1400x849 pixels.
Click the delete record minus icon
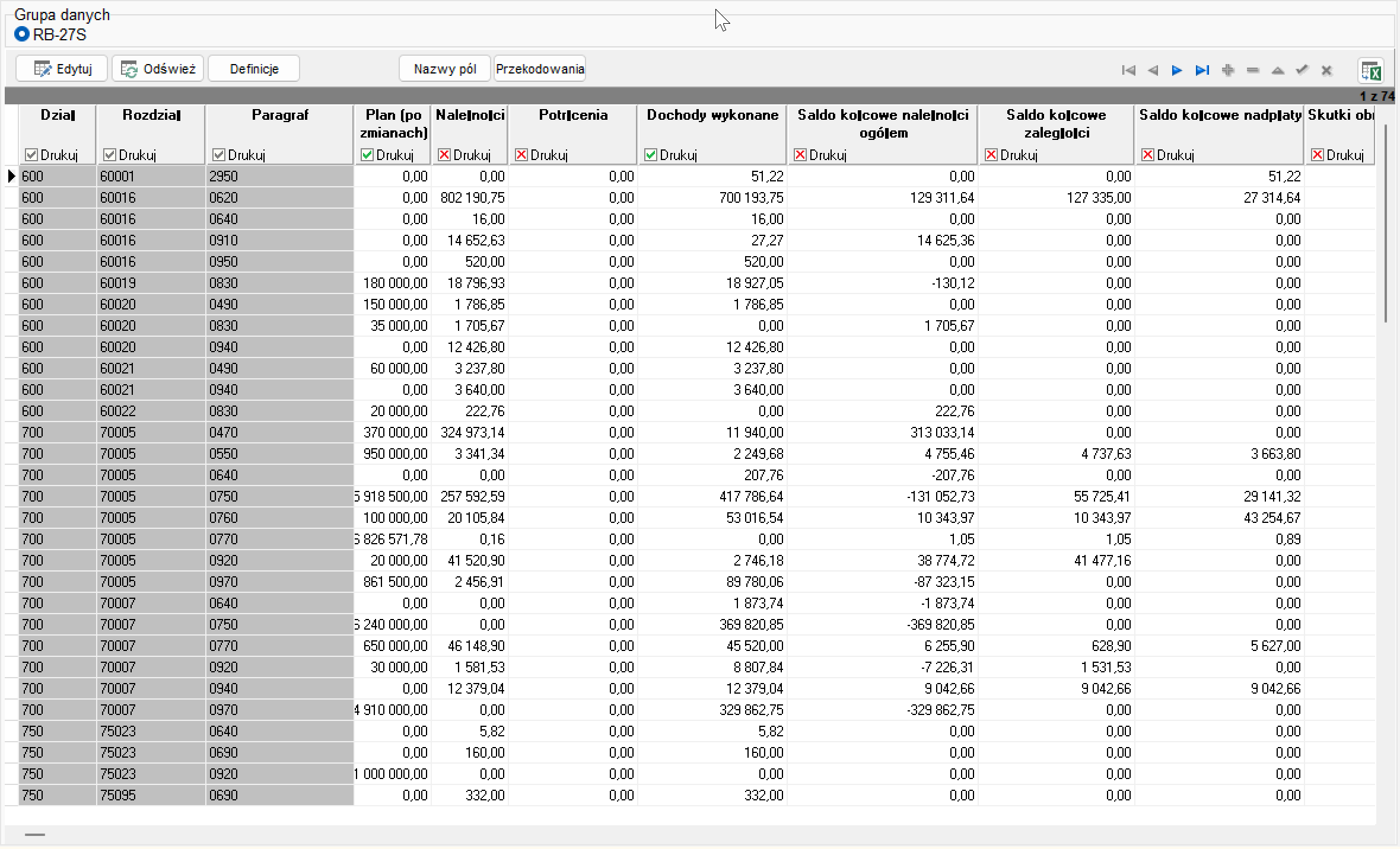(1253, 70)
